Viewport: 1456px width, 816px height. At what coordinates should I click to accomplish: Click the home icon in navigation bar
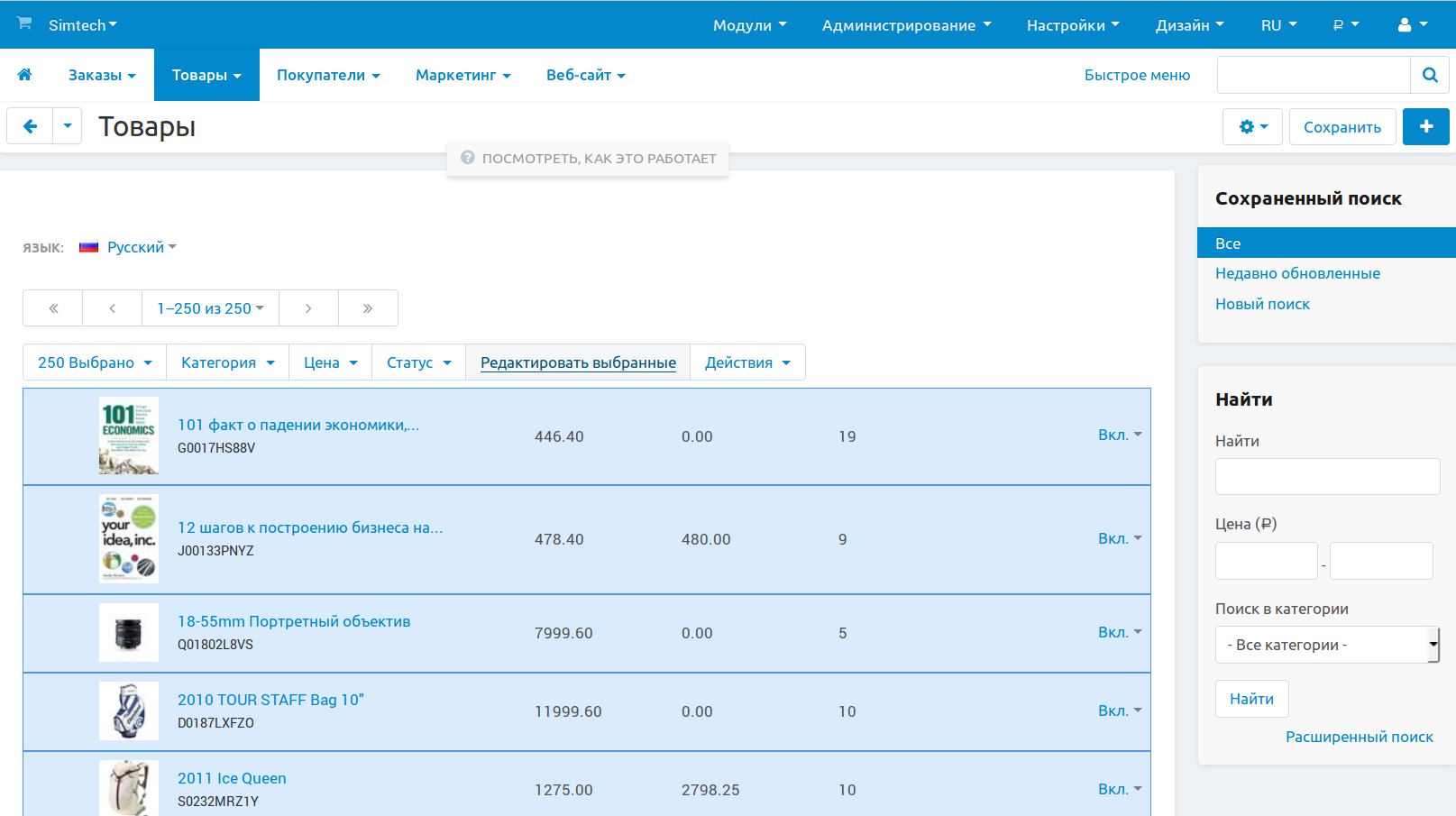[x=24, y=75]
